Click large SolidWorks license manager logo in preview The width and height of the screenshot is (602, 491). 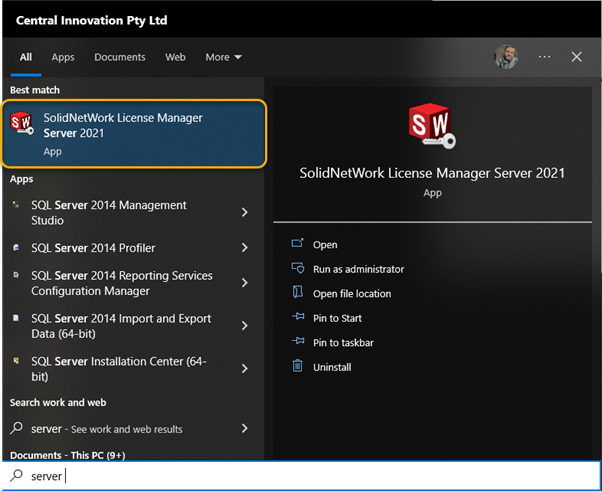click(432, 126)
